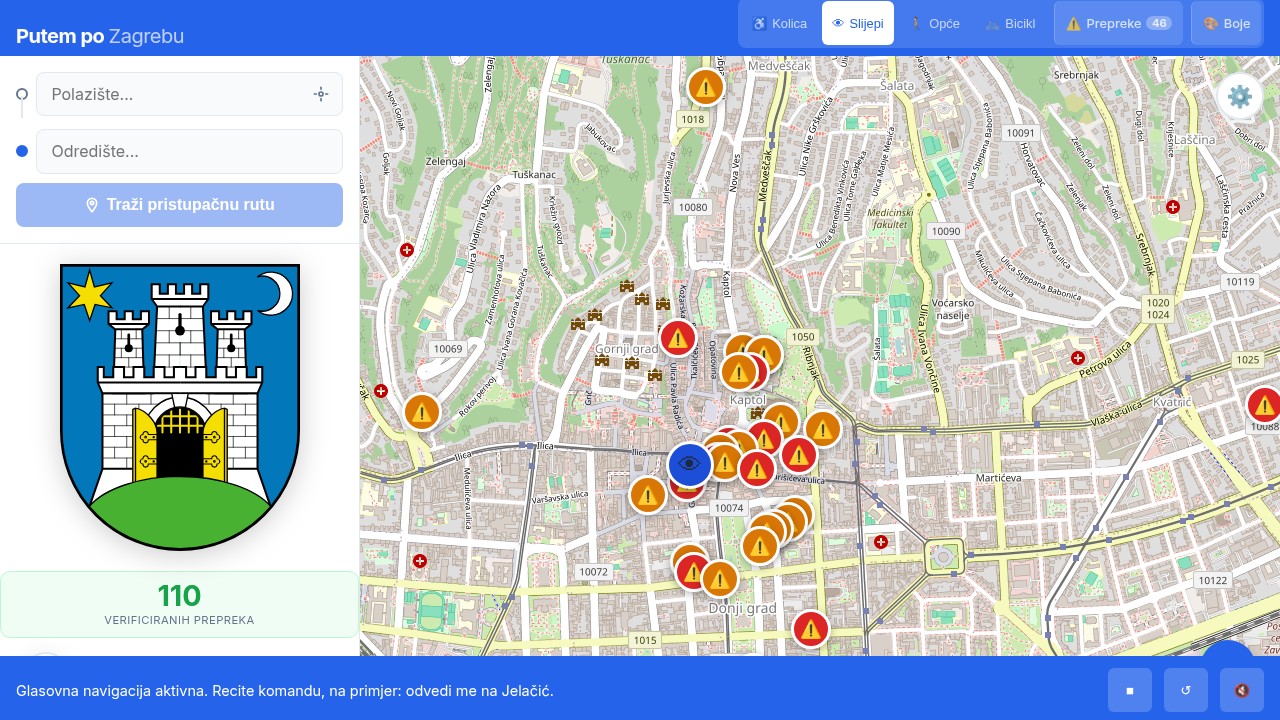Switch to Kolica wheelchair mode
Viewport: 1280px width, 720px height.
[779, 23]
